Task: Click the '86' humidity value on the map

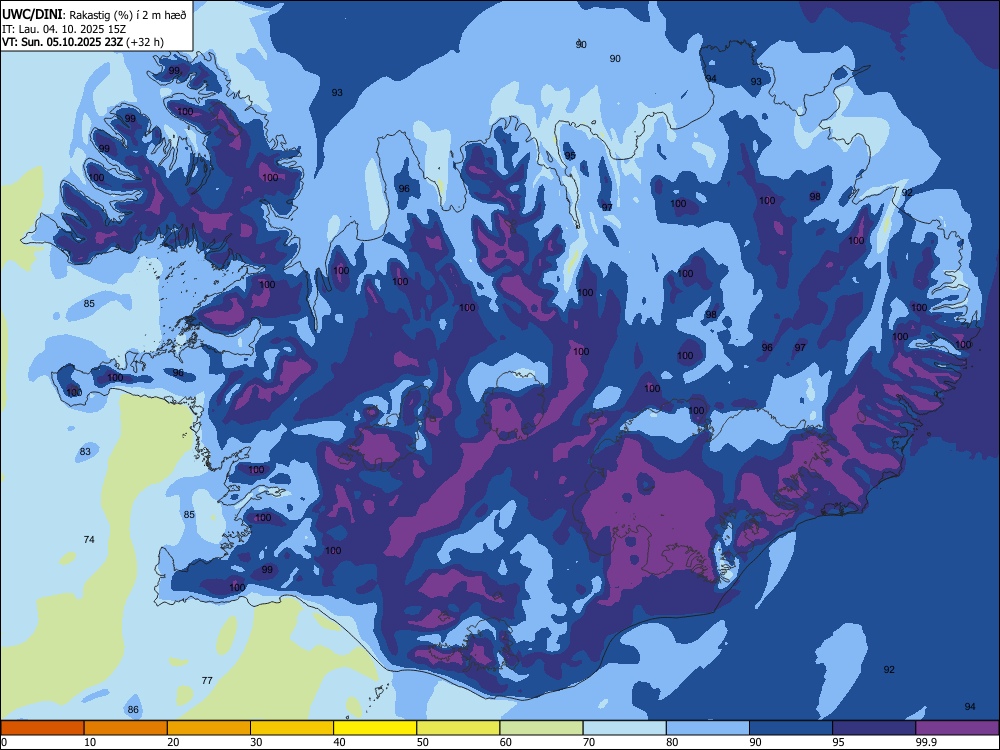Action: (x=133, y=709)
